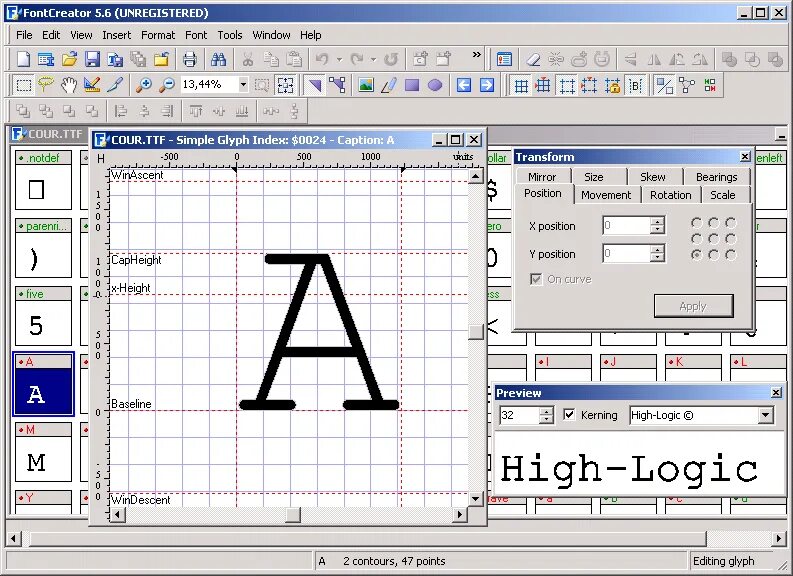Viewport: 793px width, 576px height.
Task: Toggle the show grid icon
Action: [x=521, y=85]
